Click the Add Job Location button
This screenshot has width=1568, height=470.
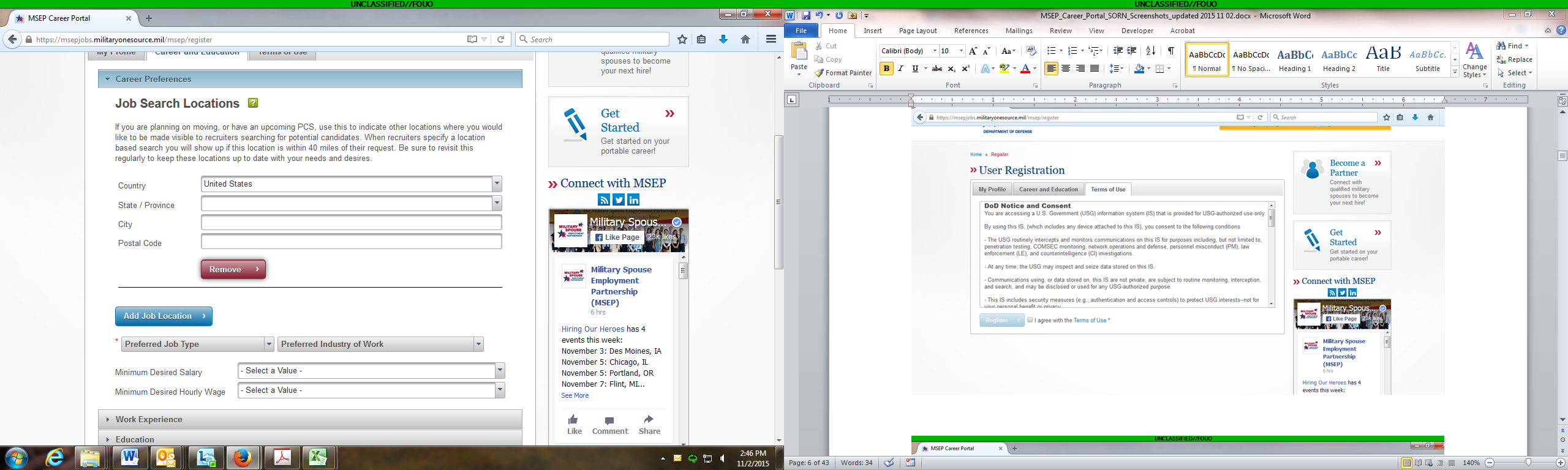tap(164, 316)
